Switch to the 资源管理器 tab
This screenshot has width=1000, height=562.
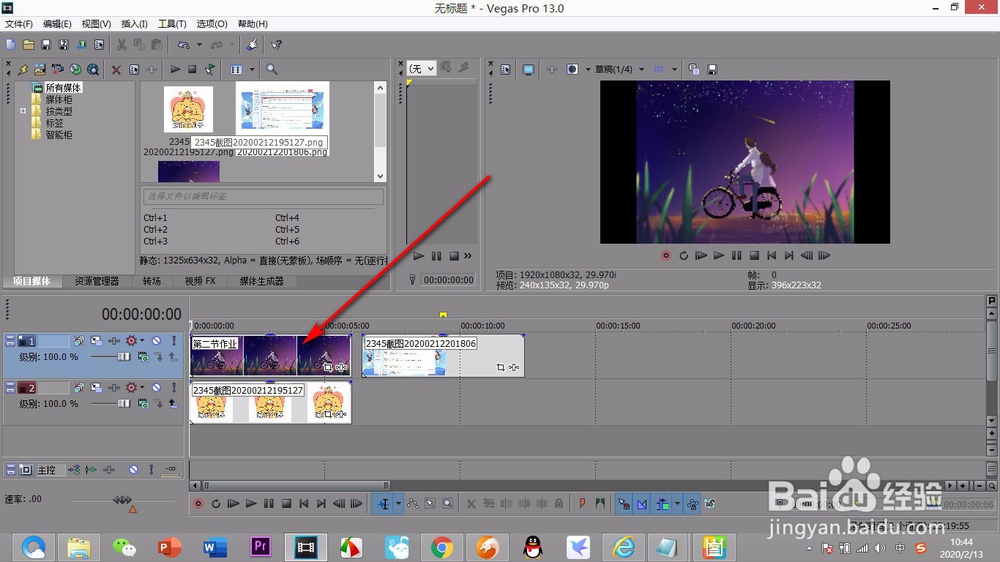(x=96, y=281)
